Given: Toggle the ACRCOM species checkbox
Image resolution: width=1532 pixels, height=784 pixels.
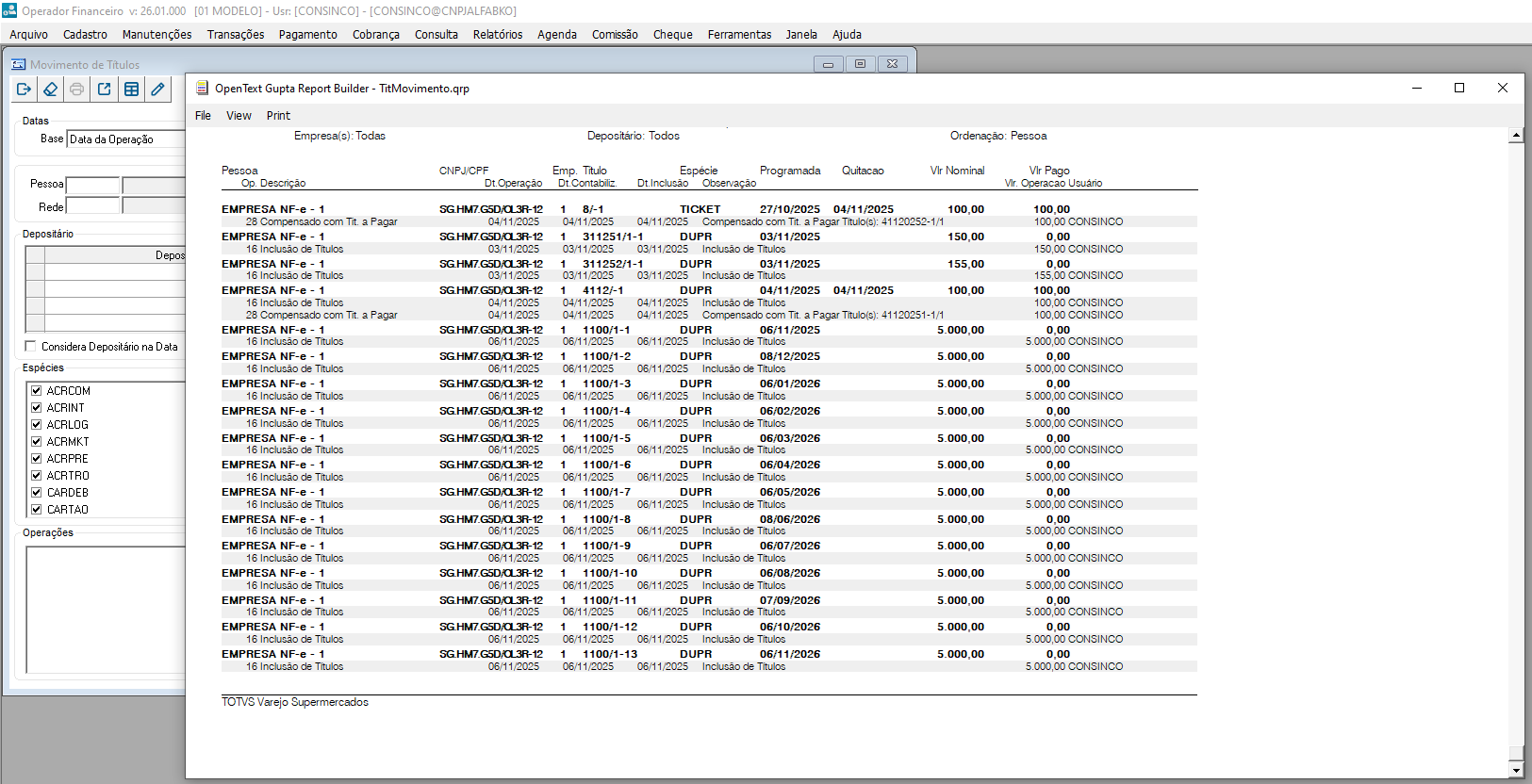Looking at the screenshot, I should (36, 390).
